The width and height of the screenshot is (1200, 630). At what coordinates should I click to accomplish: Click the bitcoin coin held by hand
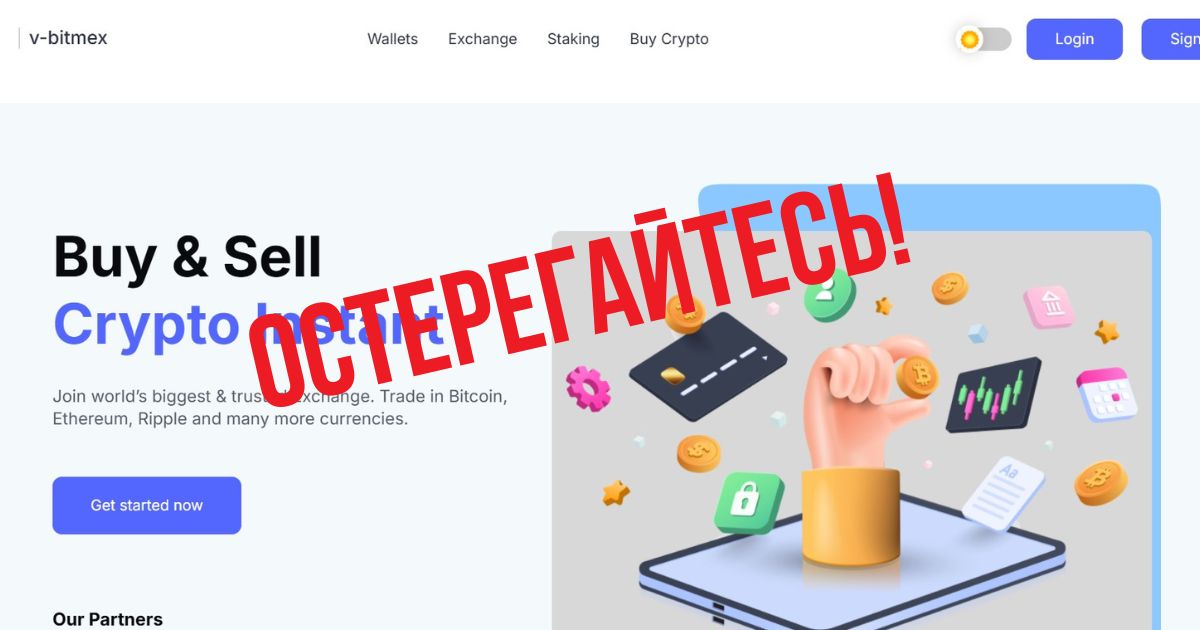pos(917,378)
